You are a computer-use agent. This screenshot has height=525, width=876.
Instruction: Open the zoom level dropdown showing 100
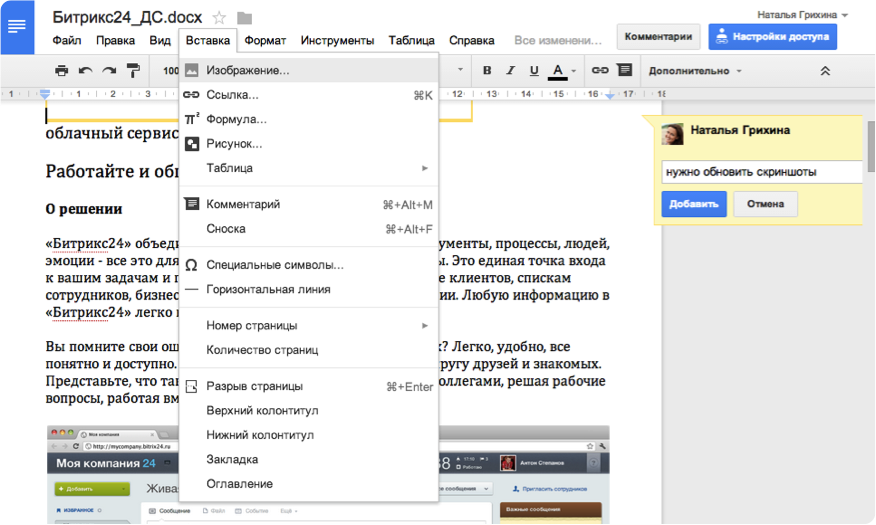pos(170,71)
